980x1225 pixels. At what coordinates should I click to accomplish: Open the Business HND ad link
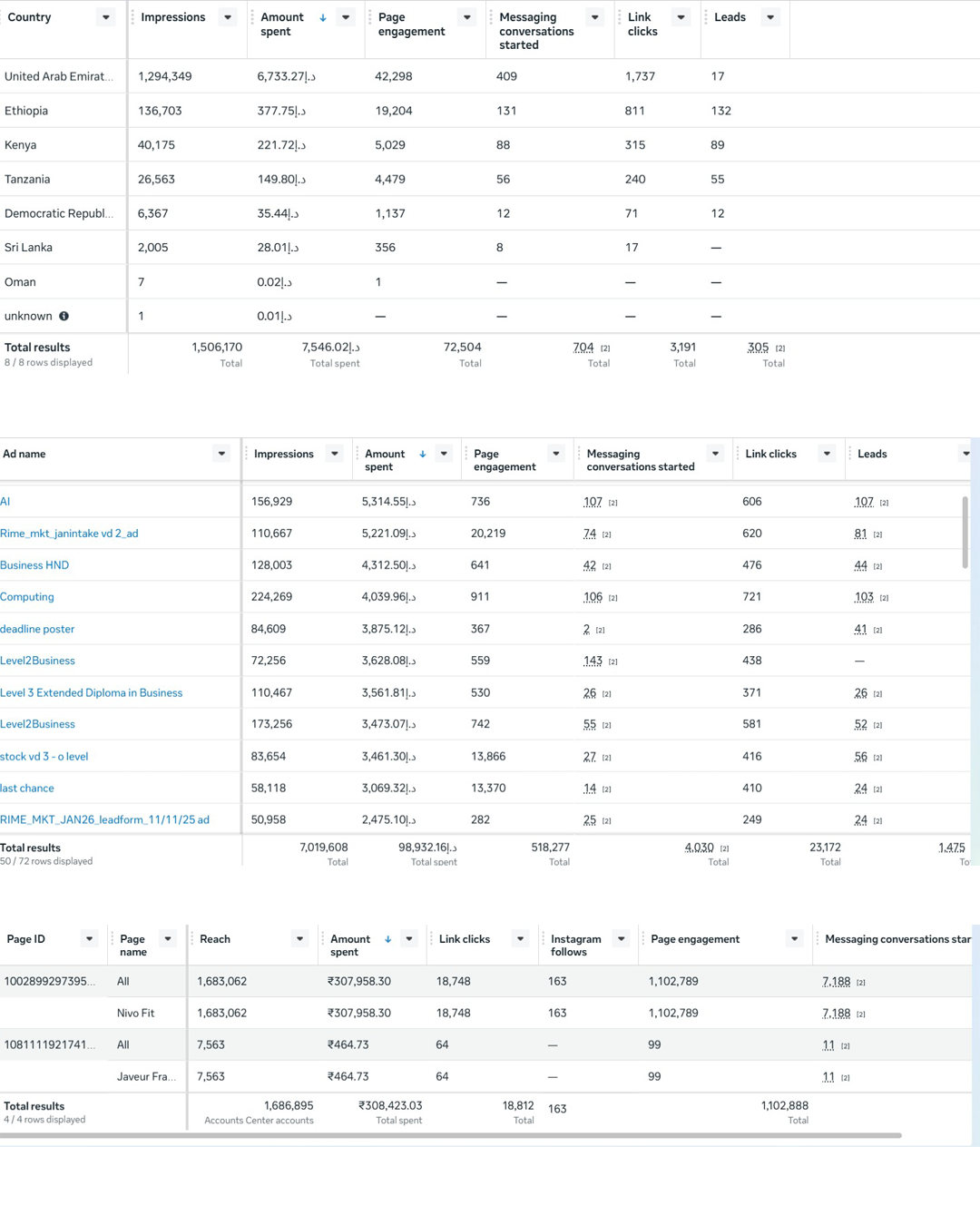pyautogui.click(x=34, y=565)
